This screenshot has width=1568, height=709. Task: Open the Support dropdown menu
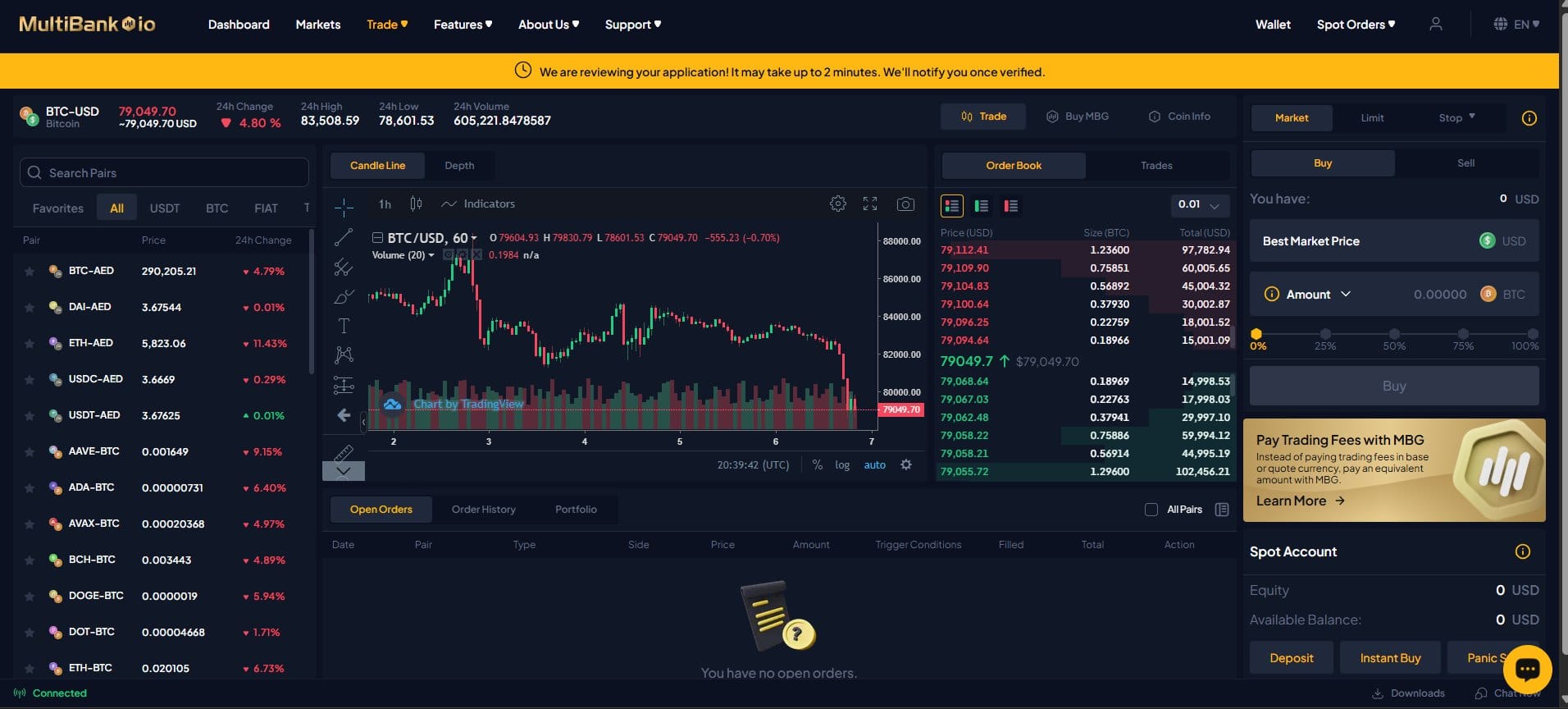tap(633, 25)
